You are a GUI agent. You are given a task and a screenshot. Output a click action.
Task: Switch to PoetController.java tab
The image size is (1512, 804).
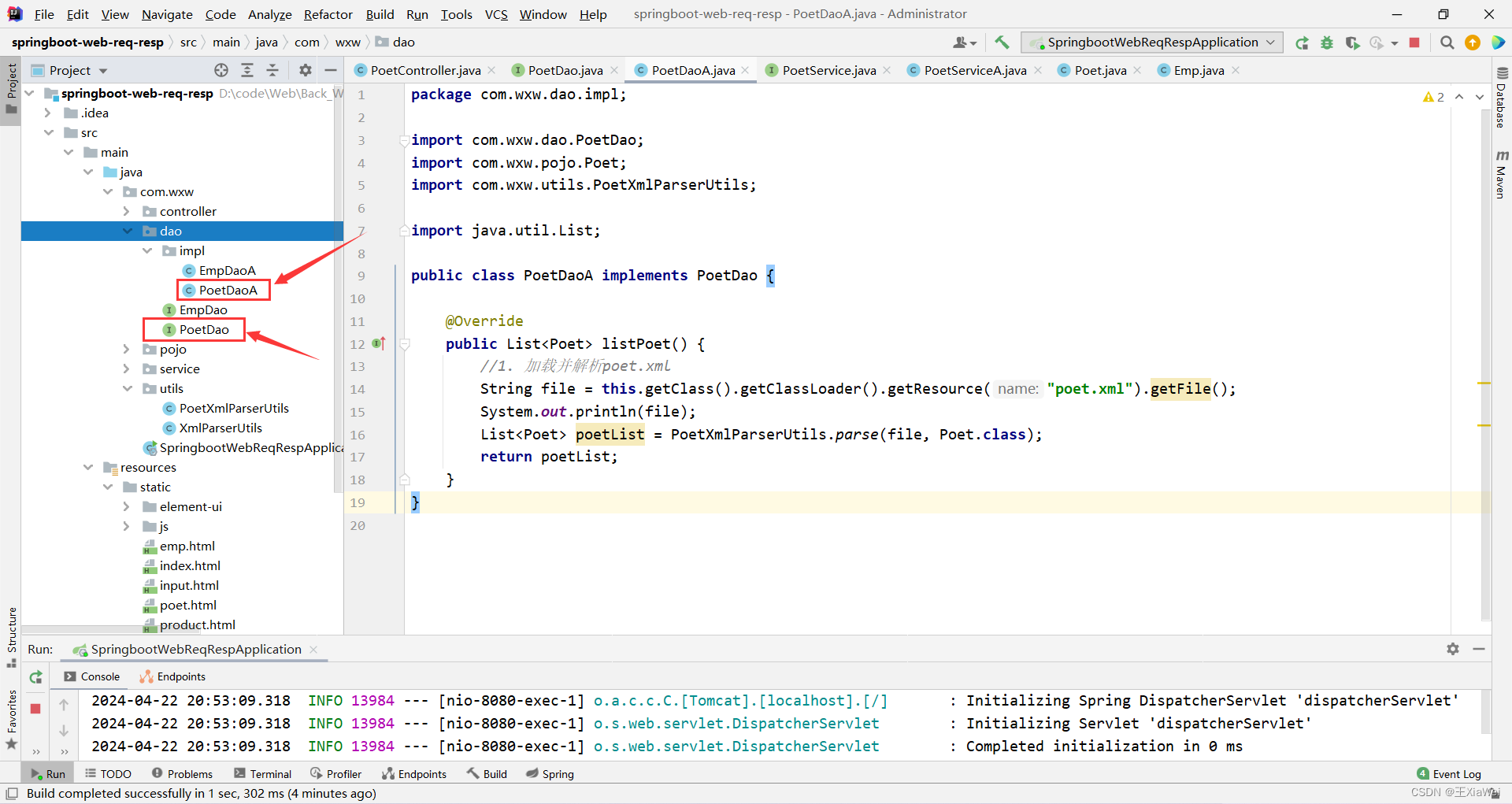(x=425, y=70)
